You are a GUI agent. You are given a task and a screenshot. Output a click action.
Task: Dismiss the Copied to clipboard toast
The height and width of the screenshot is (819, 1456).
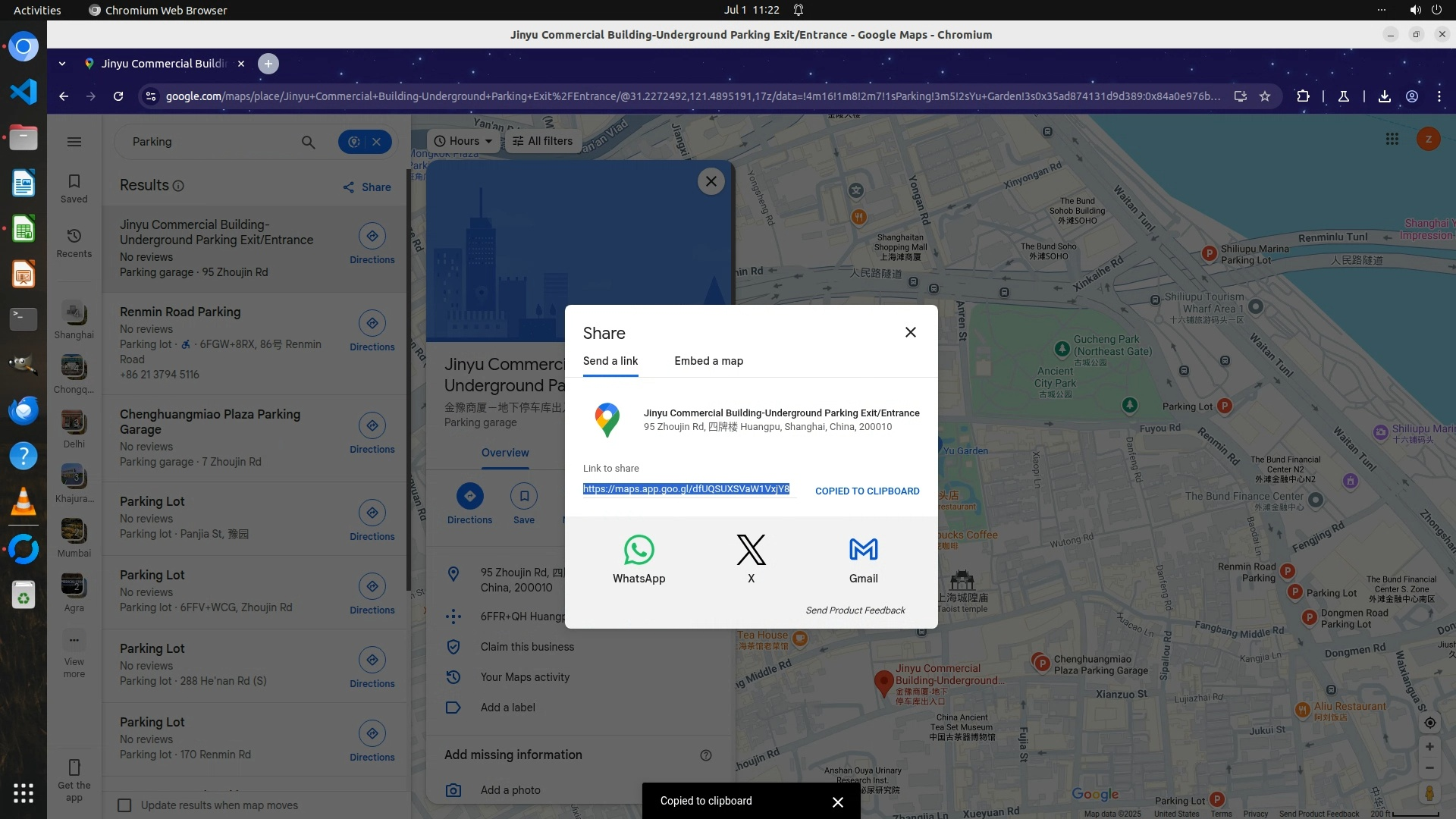(x=837, y=802)
